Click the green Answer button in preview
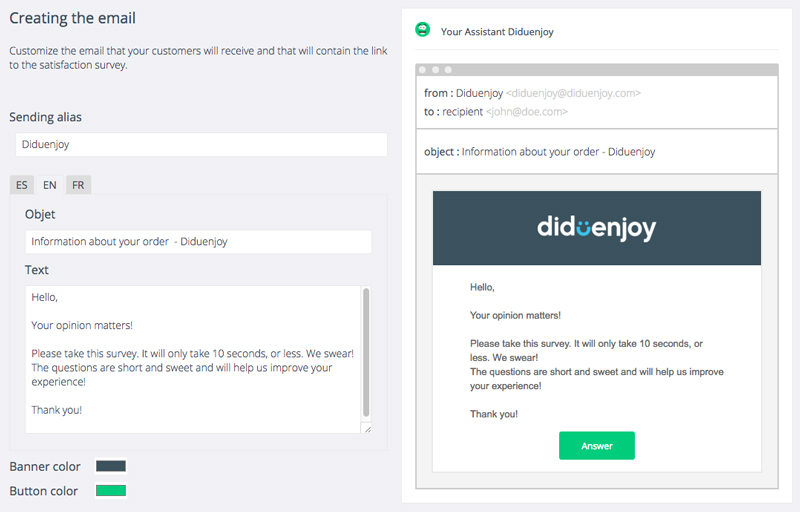The width and height of the screenshot is (800, 512). point(596,446)
